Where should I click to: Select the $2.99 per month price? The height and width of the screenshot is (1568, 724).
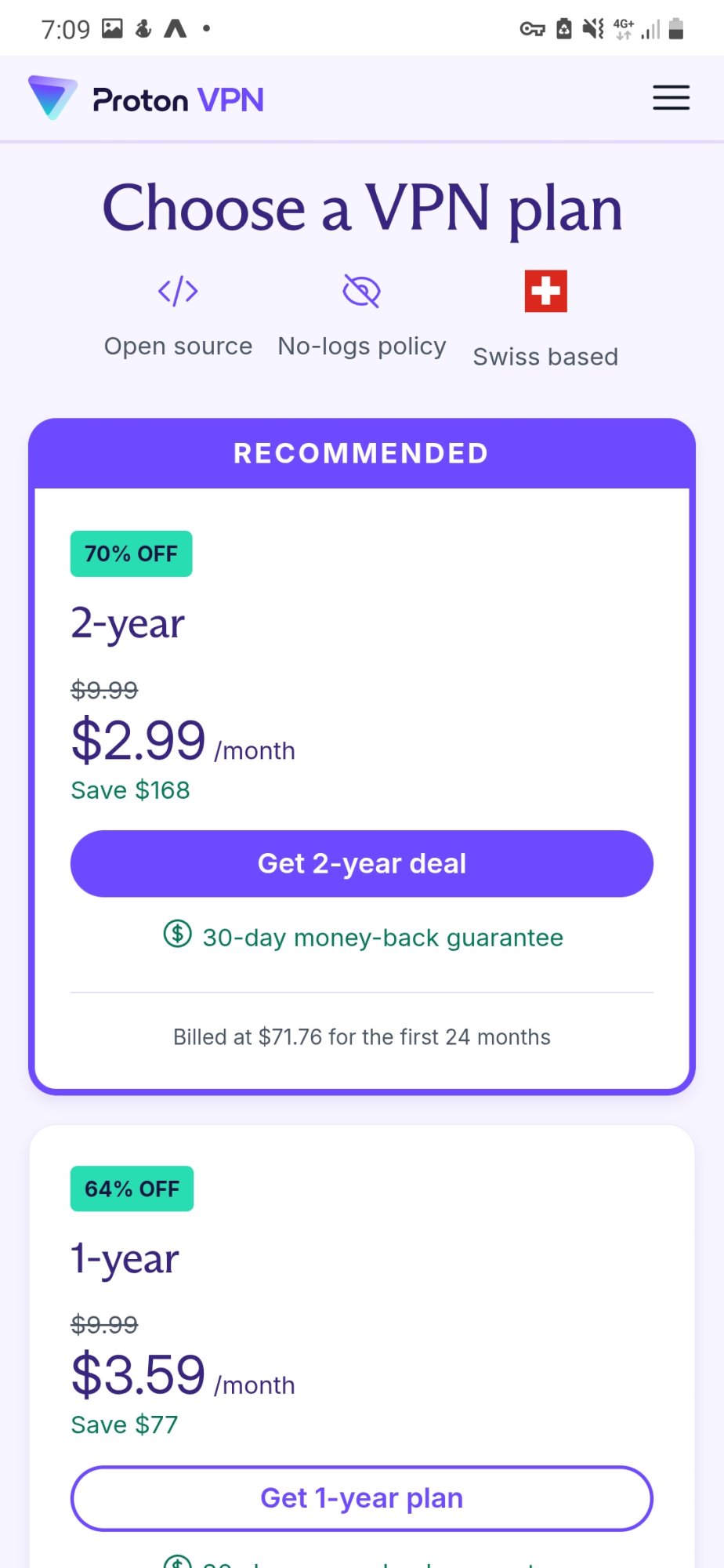[139, 741]
